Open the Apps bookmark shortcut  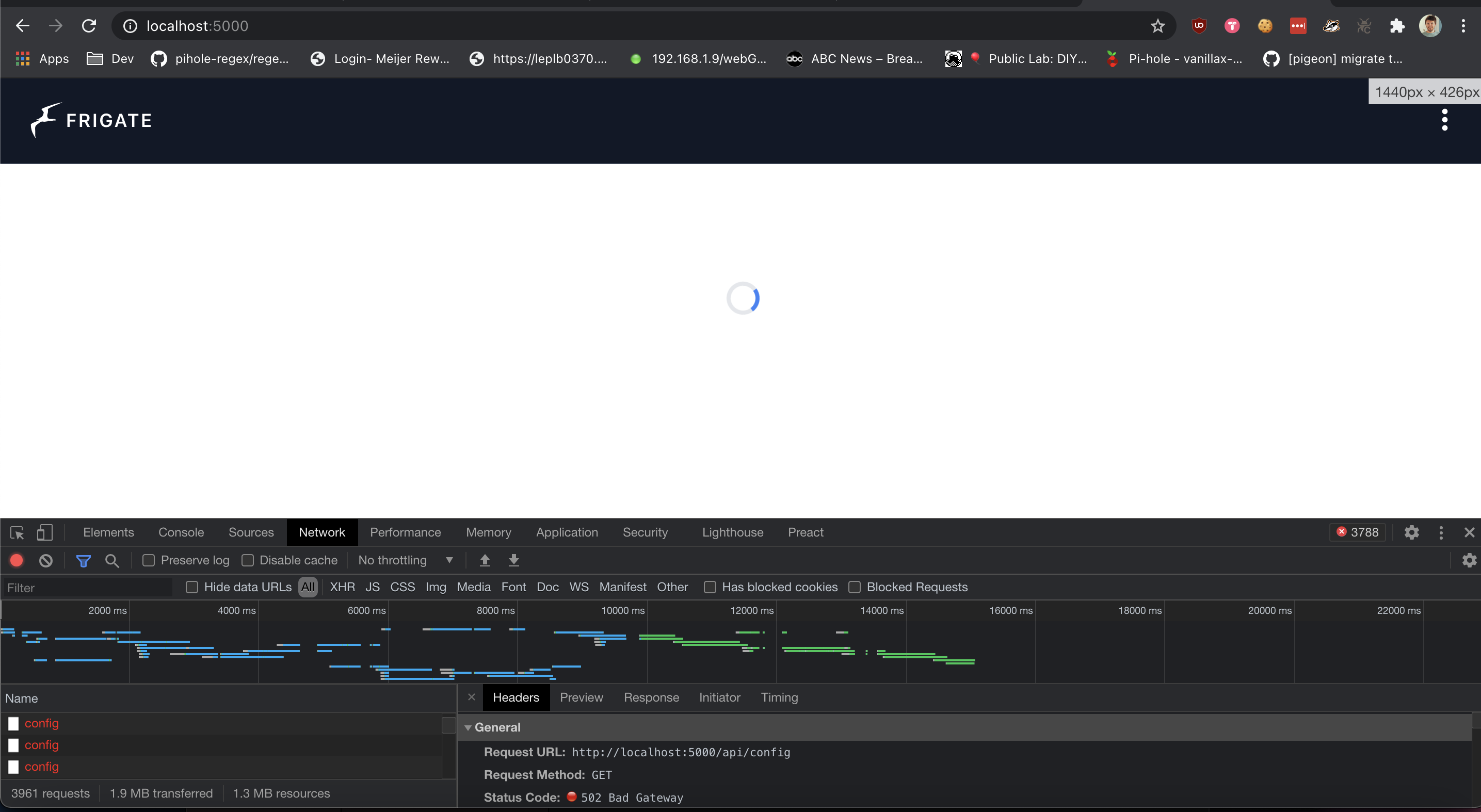42,59
